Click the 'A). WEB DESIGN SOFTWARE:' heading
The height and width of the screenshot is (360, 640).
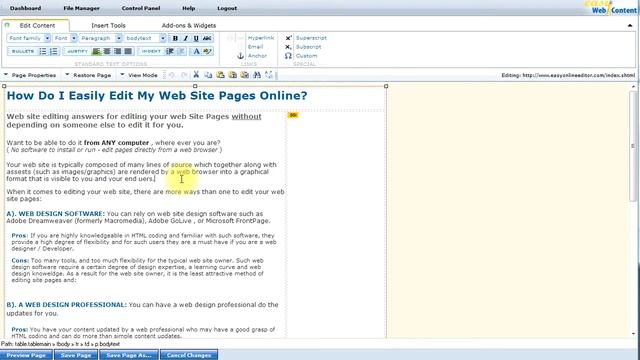click(x=56, y=214)
